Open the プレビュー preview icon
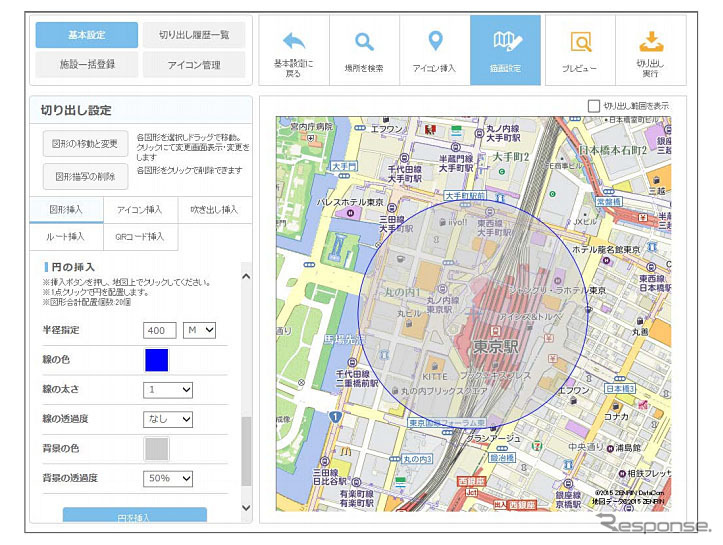This screenshot has width=723, height=545. coord(580,42)
